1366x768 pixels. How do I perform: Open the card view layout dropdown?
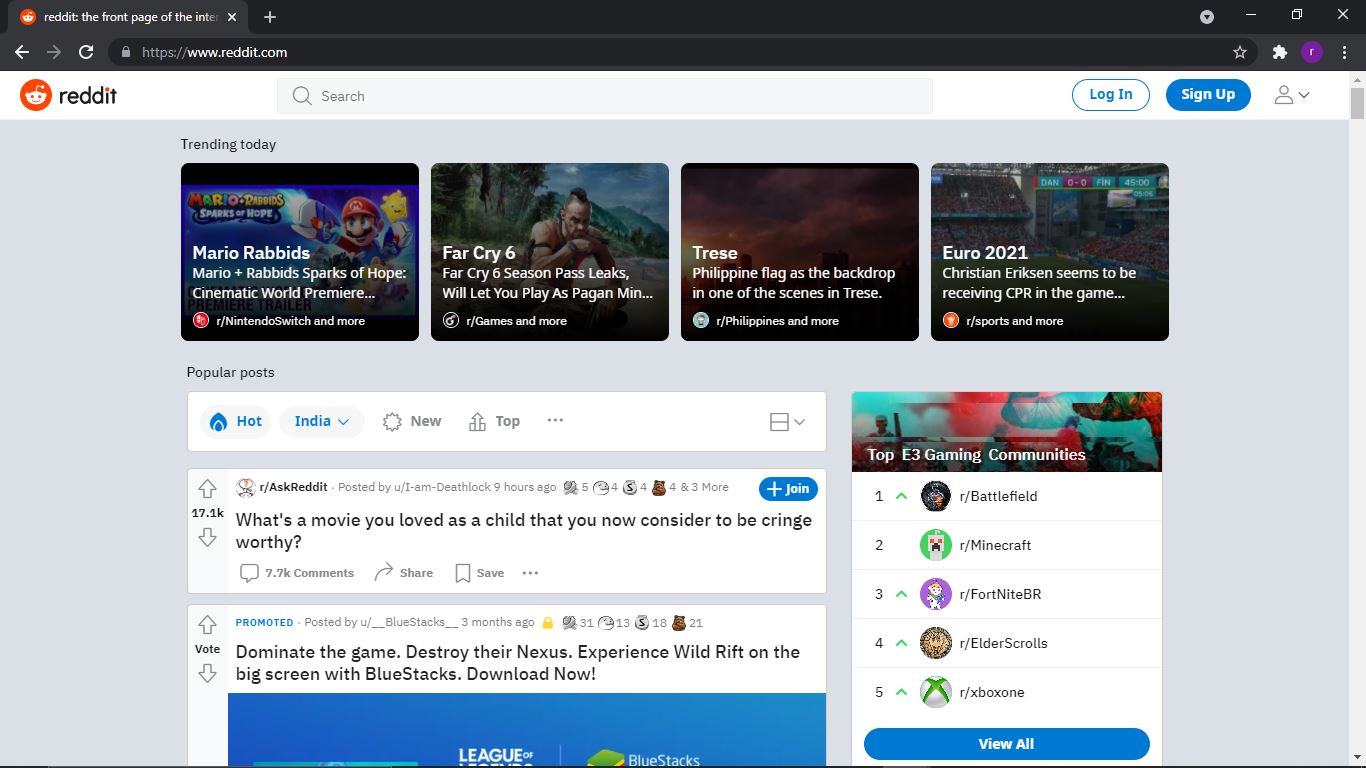[787, 422]
